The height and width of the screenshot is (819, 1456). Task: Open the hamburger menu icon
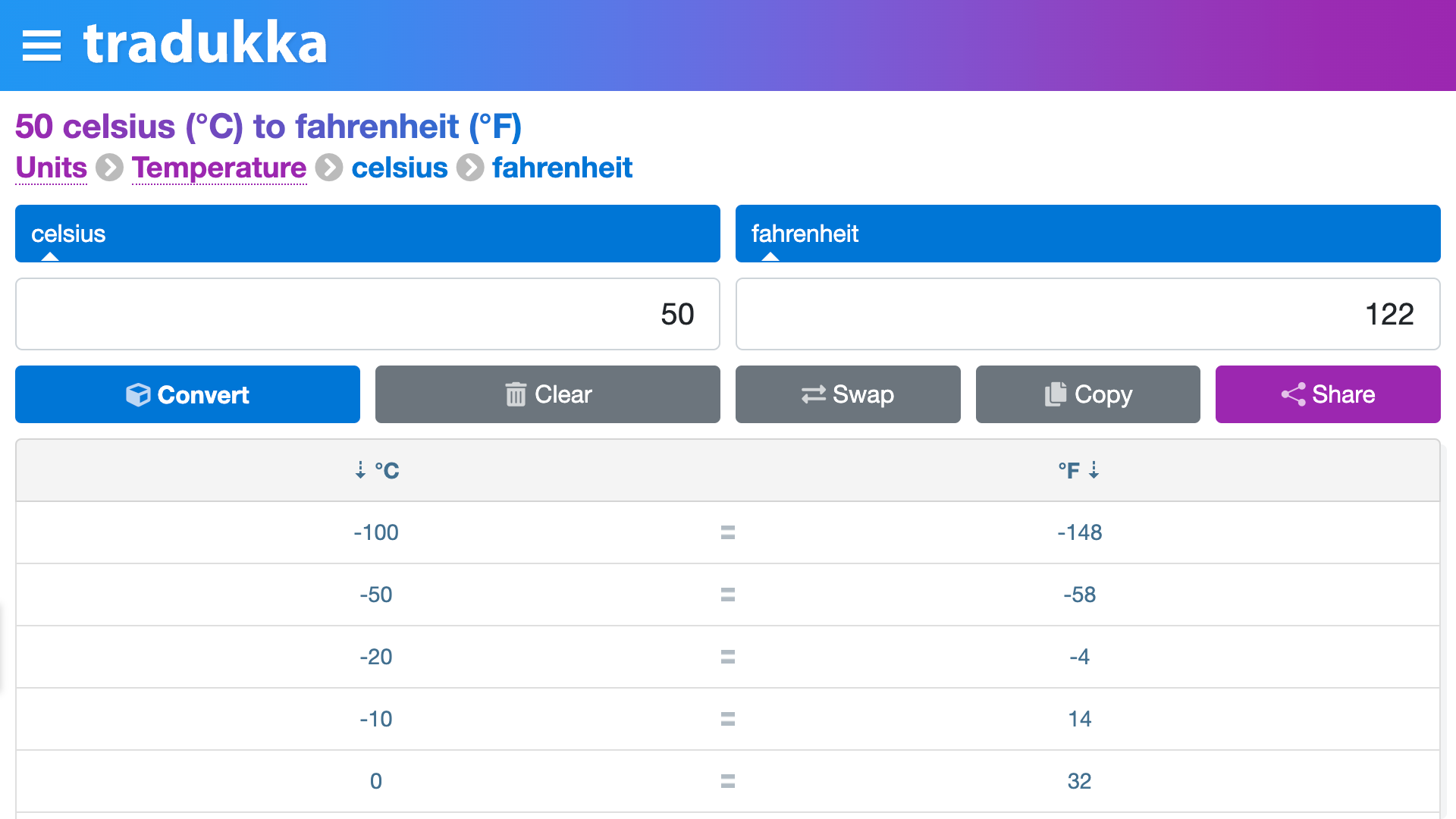click(x=42, y=45)
